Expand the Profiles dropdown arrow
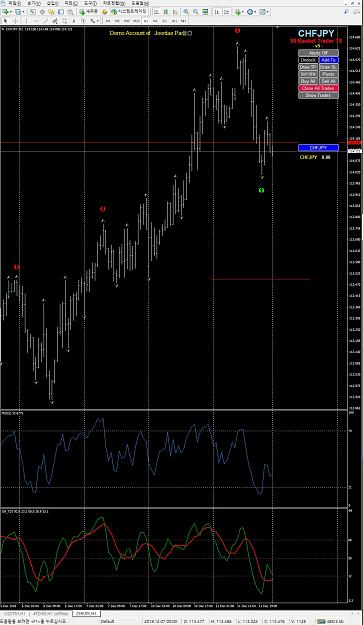Image resolution: width=363 pixels, height=625 pixels. [23, 12]
